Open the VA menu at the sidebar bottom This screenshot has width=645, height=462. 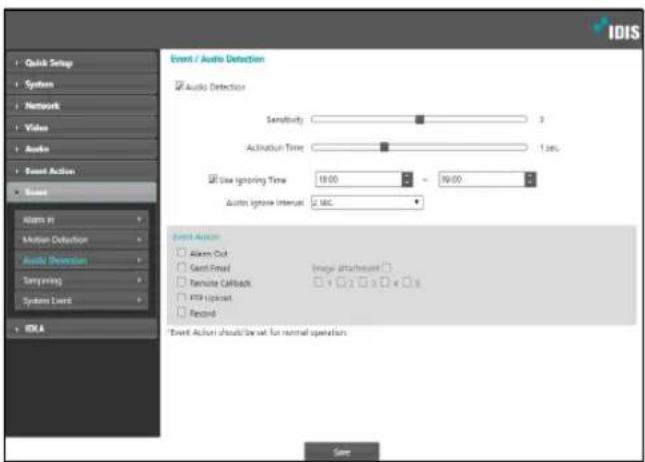(x=81, y=329)
